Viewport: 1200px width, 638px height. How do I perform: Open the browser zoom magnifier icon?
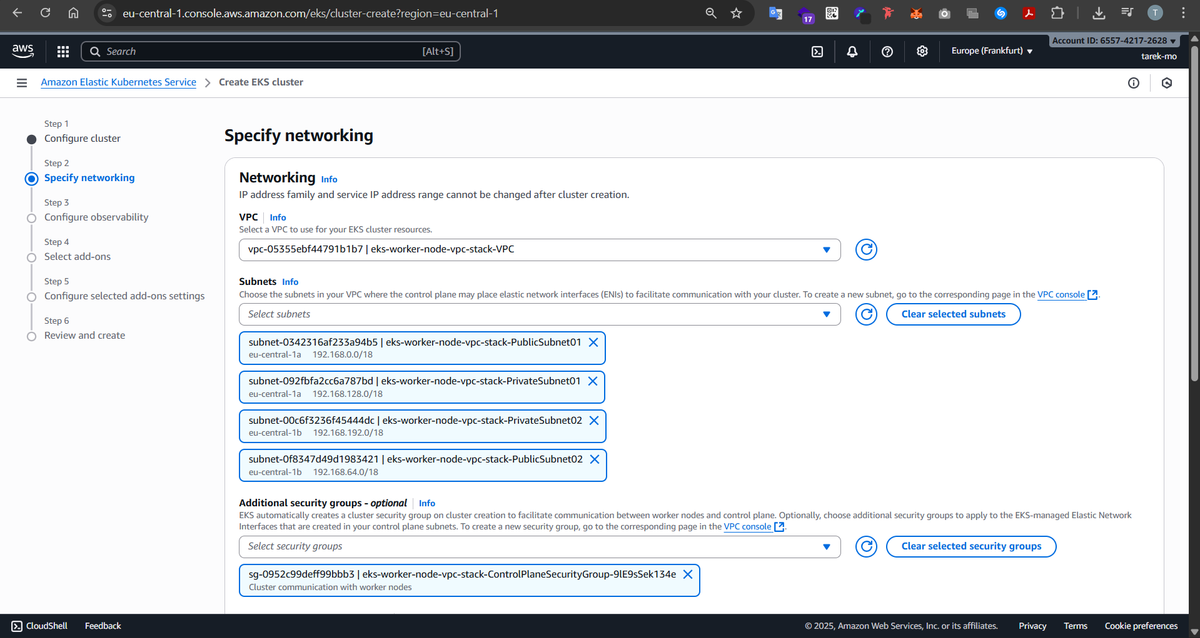(x=710, y=13)
